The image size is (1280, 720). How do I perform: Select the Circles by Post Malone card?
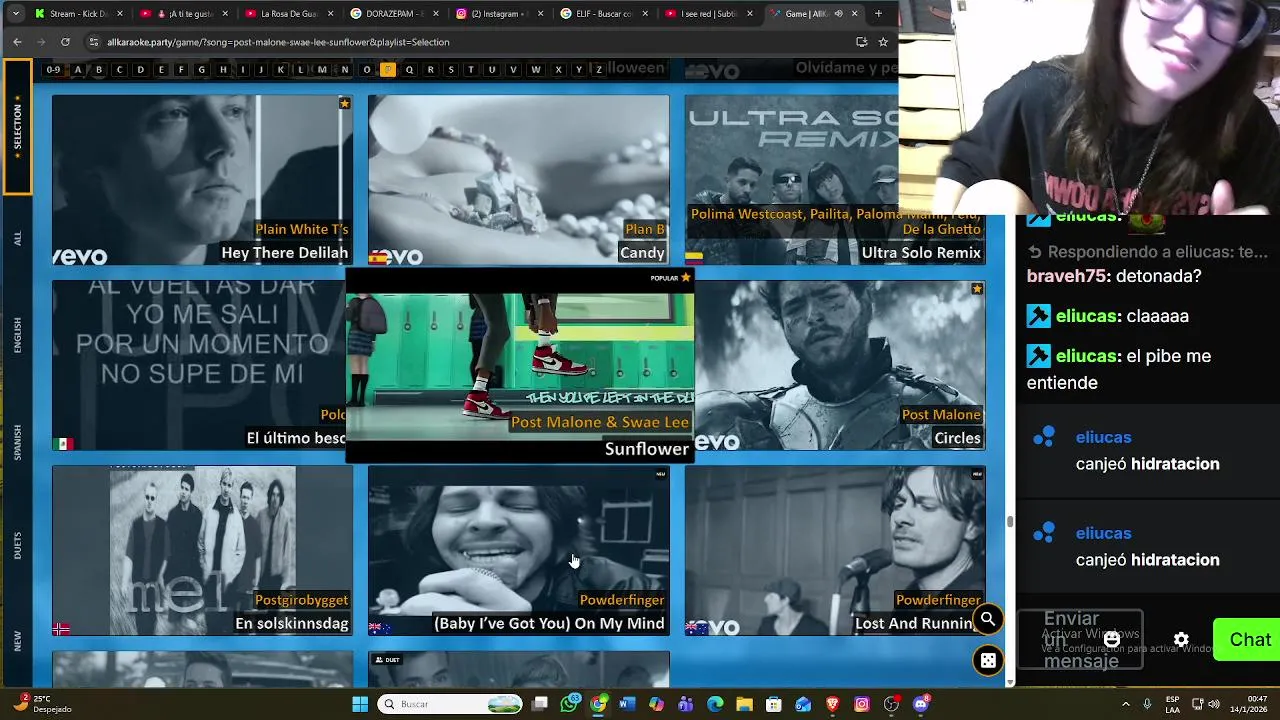(840, 365)
